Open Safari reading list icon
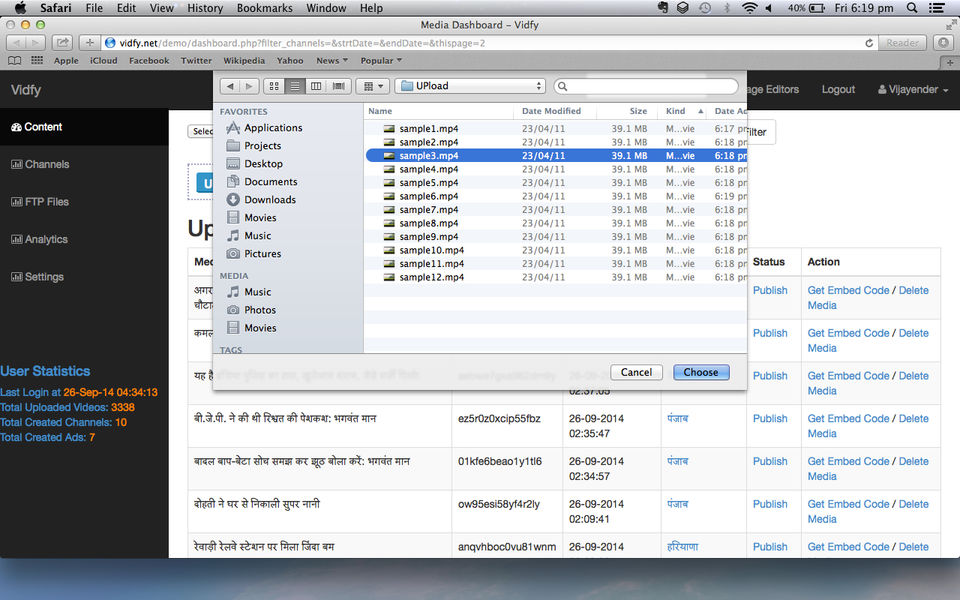This screenshot has width=960, height=600. coord(15,61)
